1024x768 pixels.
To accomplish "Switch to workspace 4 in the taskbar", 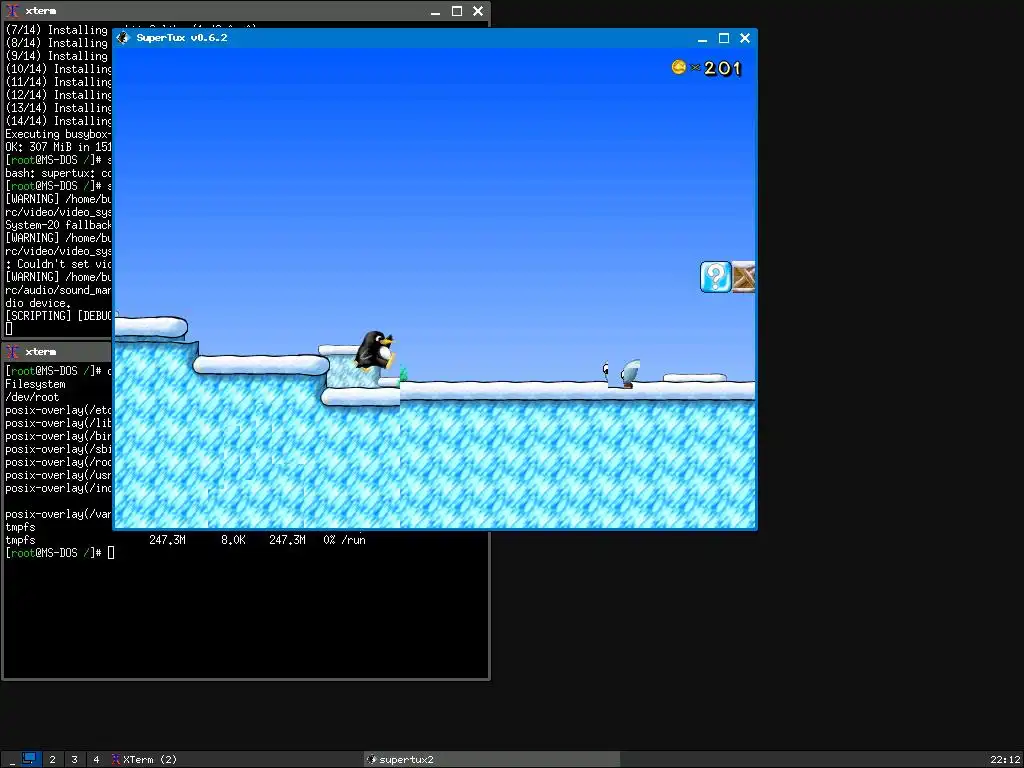I will pyautogui.click(x=96, y=760).
